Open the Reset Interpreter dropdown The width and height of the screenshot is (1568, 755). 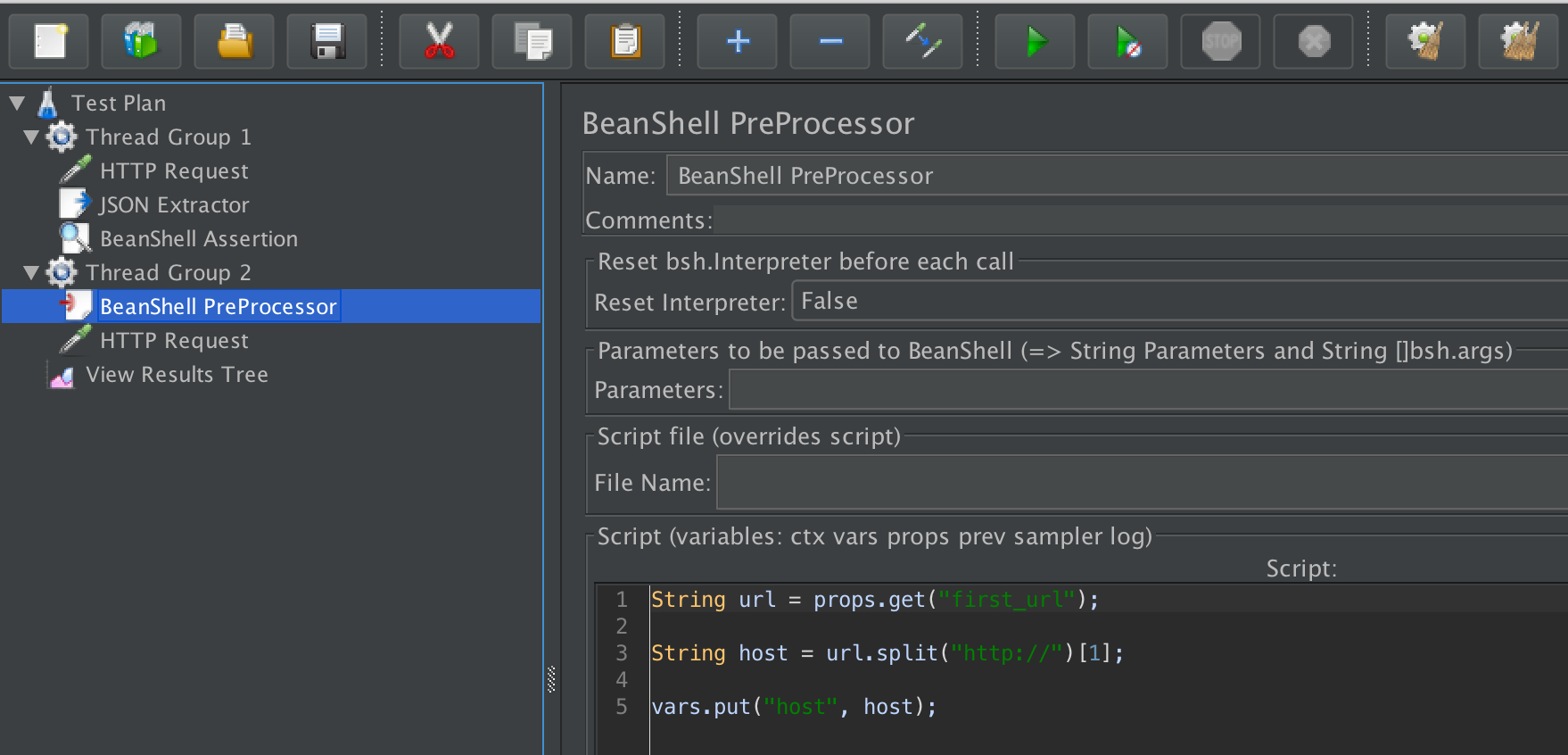point(1177,302)
